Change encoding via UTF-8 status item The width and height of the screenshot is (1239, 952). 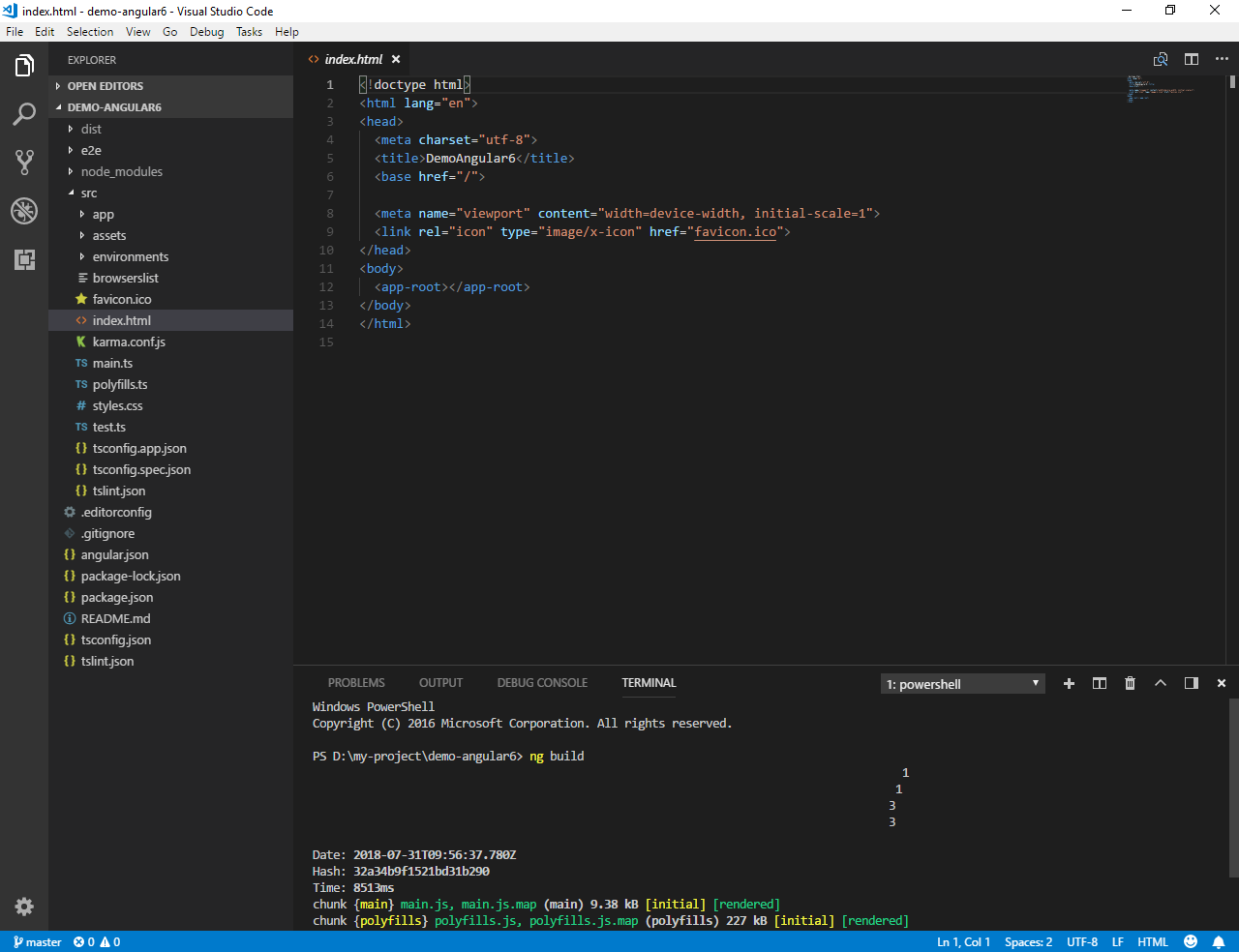pyautogui.click(x=1082, y=941)
